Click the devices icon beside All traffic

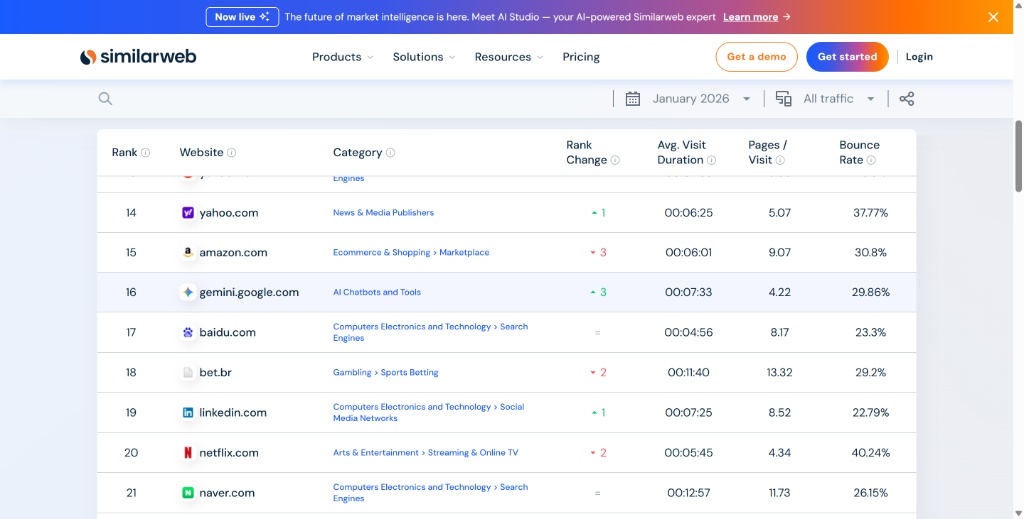pos(783,99)
